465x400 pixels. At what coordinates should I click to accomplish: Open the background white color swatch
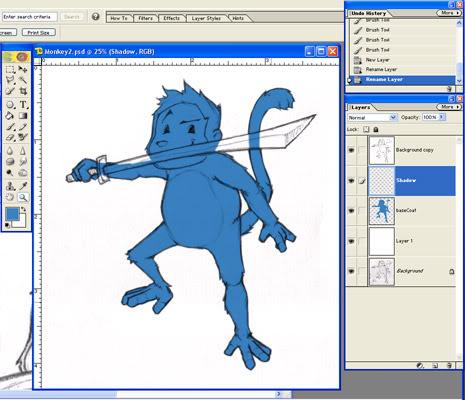pyautogui.click(x=21, y=223)
